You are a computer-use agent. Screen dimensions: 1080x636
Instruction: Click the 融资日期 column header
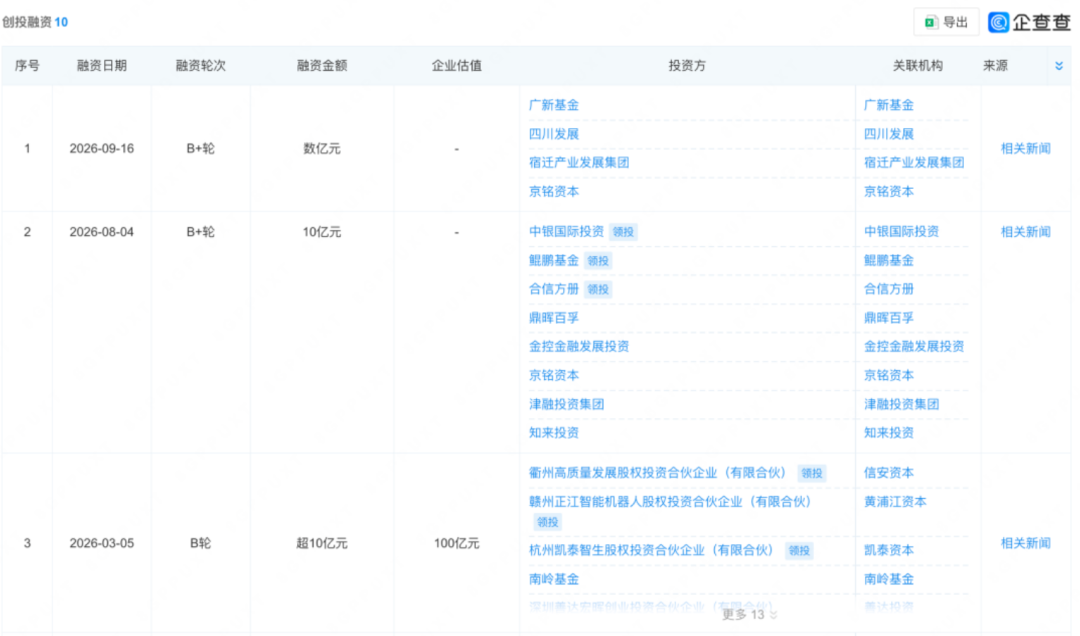click(x=101, y=65)
